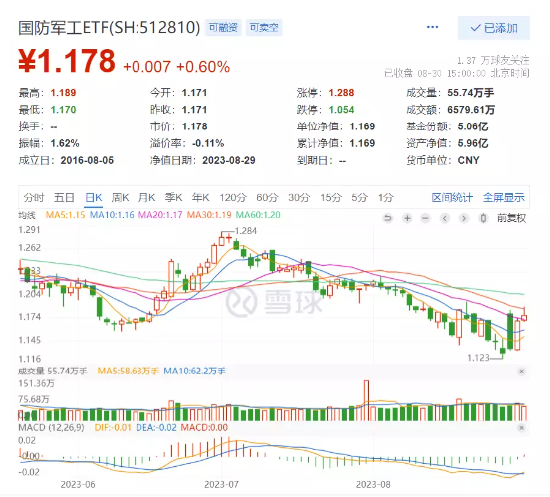Click the 可融资 tag

(x=223, y=27)
